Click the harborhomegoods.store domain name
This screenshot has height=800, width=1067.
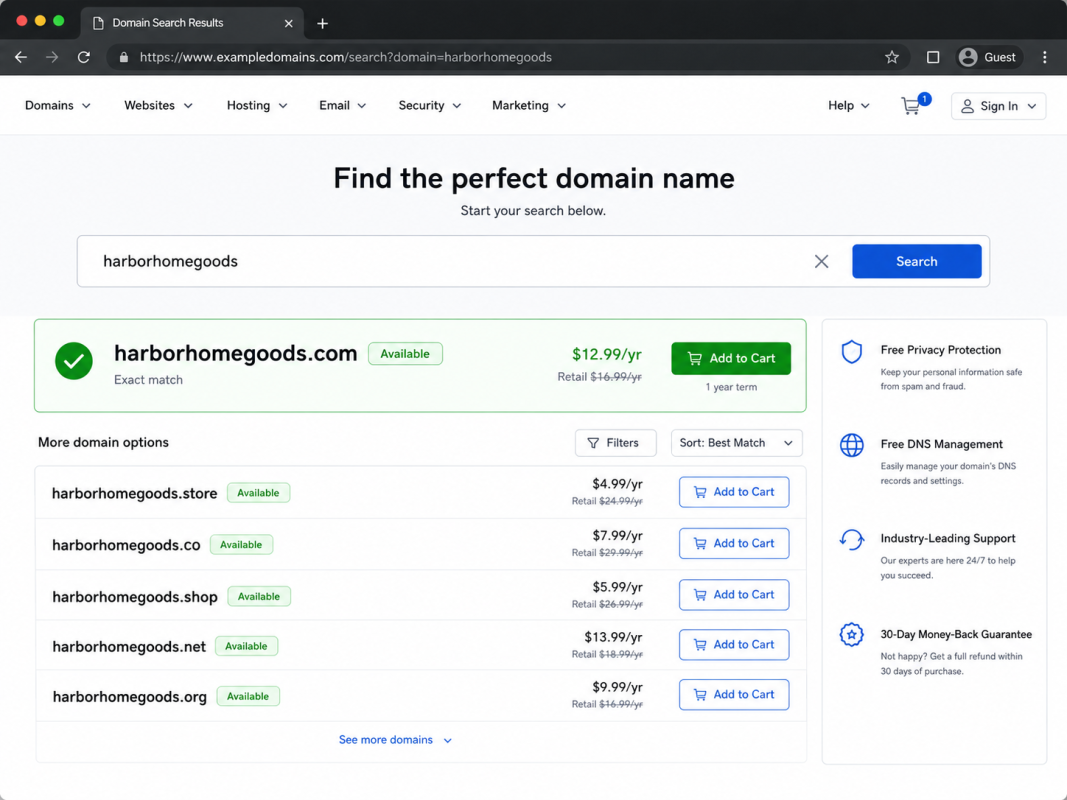point(135,493)
